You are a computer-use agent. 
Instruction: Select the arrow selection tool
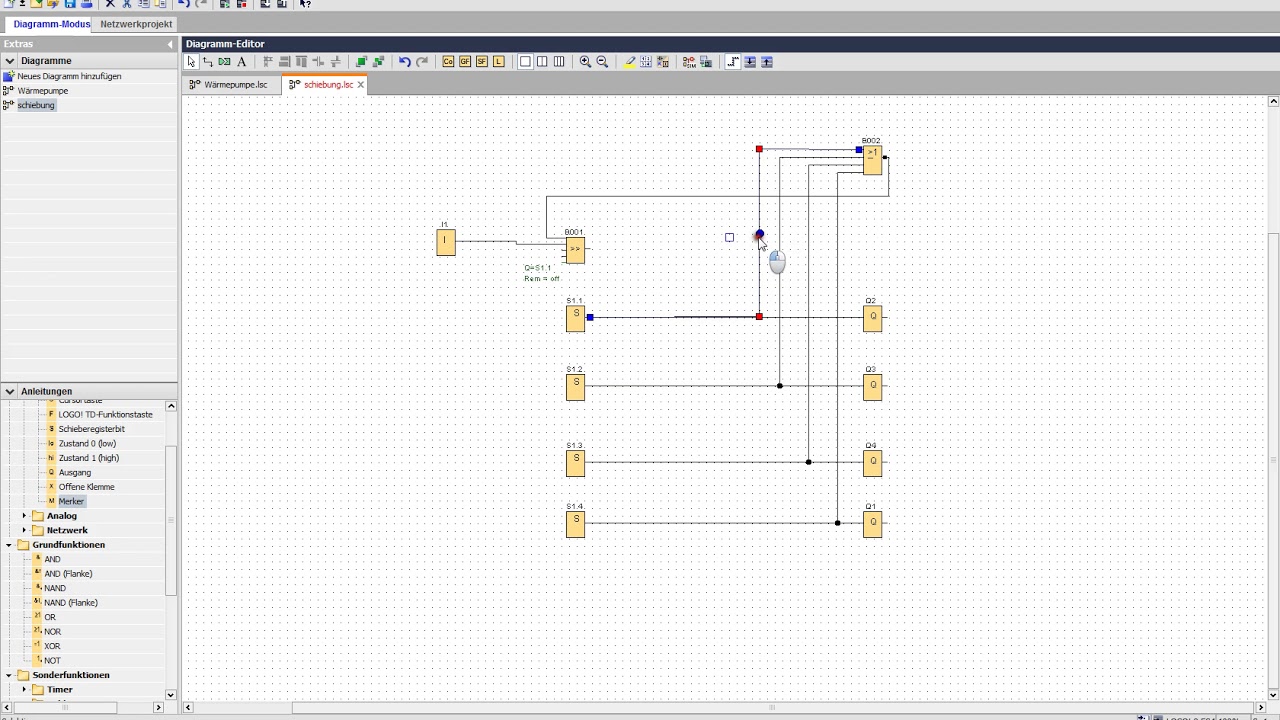click(x=191, y=62)
